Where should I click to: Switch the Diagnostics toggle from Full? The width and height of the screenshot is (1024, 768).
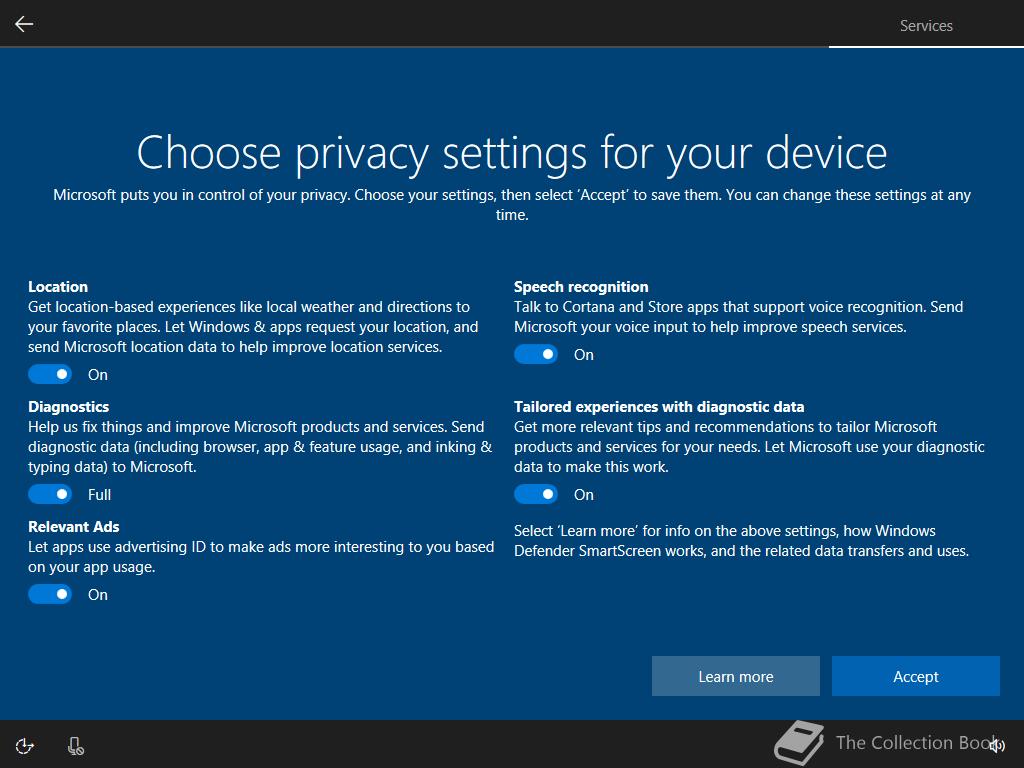tap(50, 494)
